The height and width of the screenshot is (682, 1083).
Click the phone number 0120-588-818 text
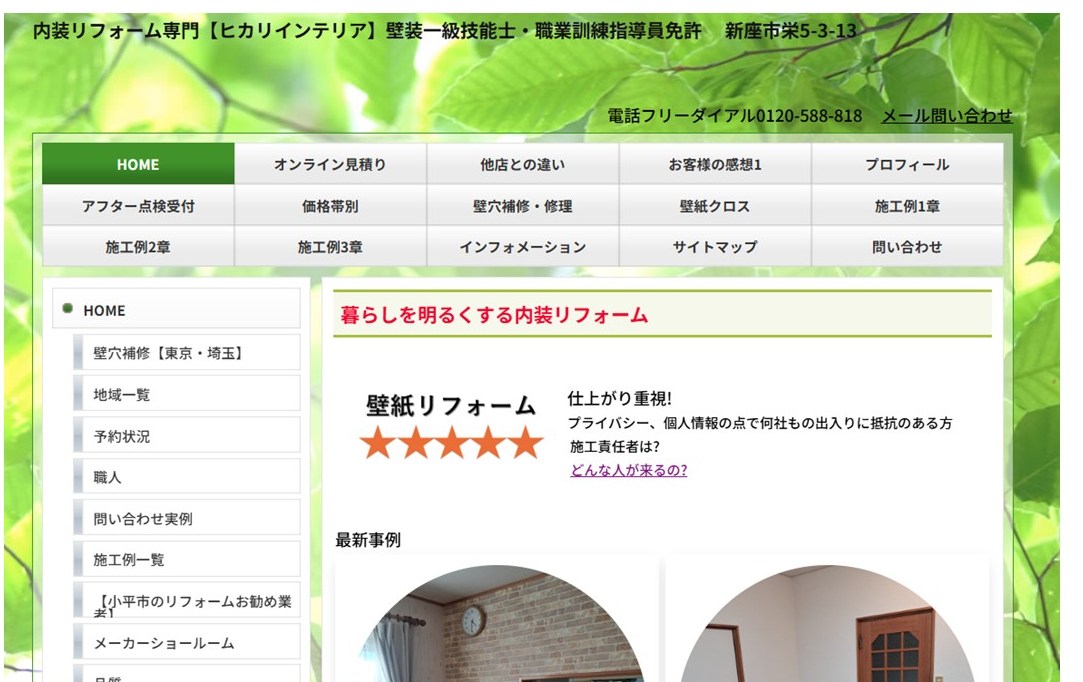tap(809, 115)
